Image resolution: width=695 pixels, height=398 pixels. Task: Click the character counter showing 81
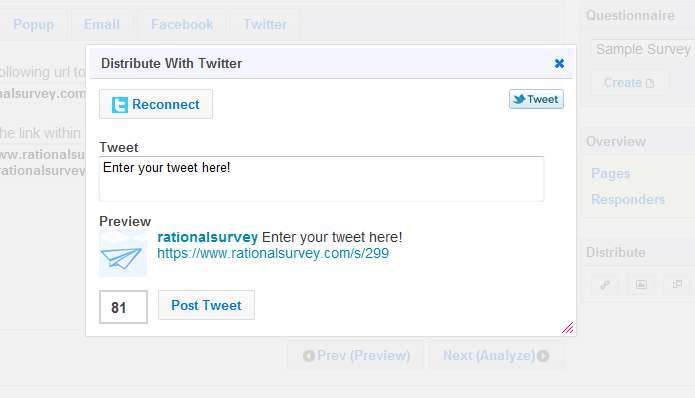click(x=123, y=307)
